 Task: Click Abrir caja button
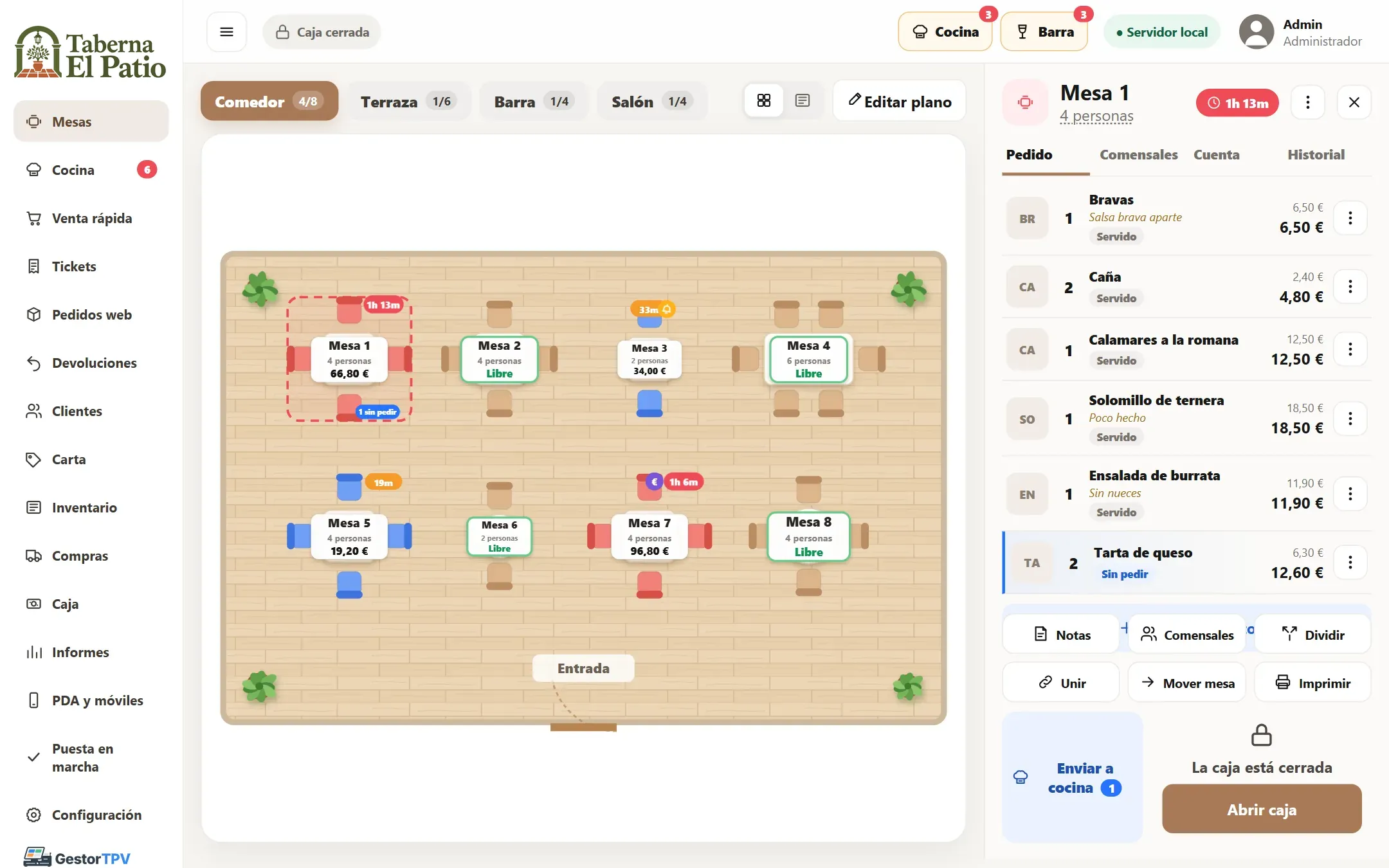point(1261,809)
